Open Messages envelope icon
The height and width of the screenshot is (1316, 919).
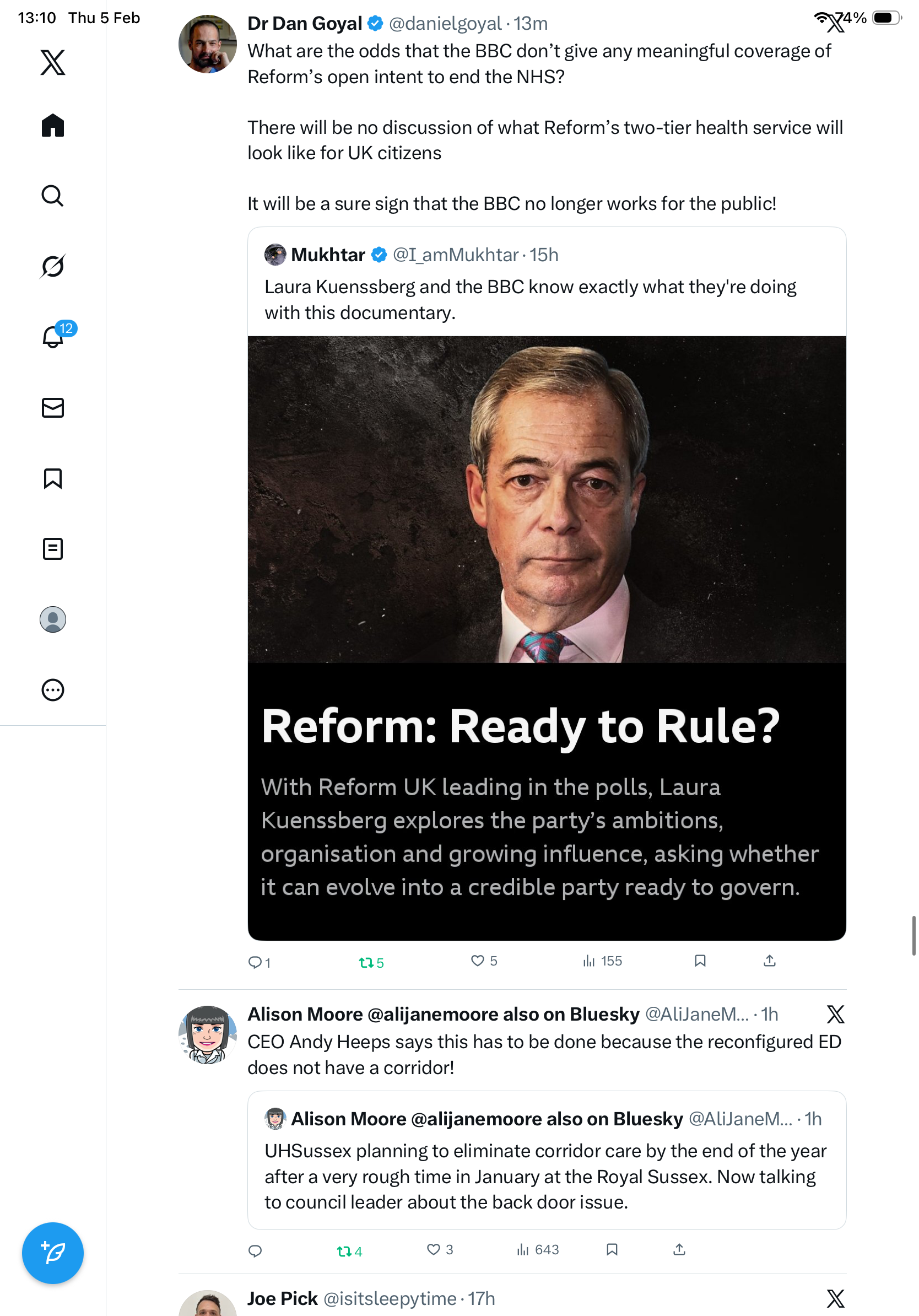tap(53, 407)
